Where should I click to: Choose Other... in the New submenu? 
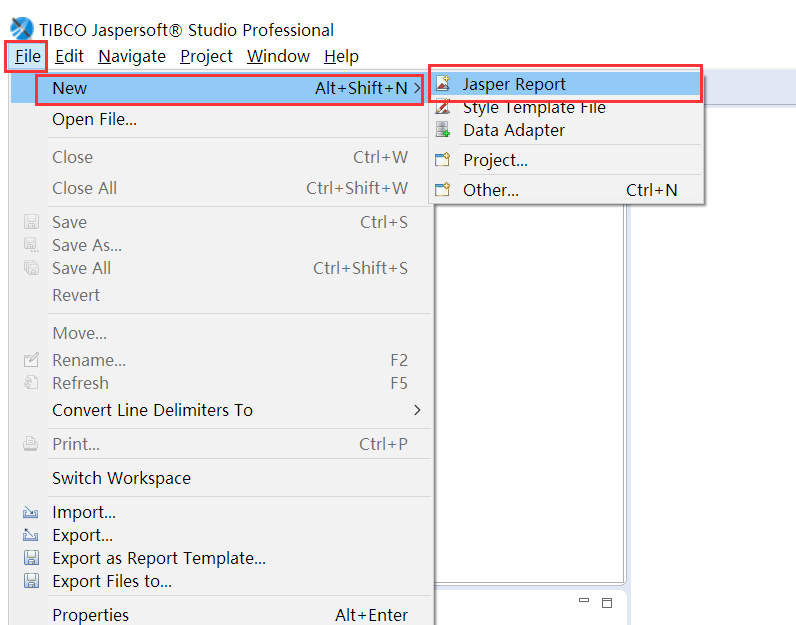(x=566, y=190)
